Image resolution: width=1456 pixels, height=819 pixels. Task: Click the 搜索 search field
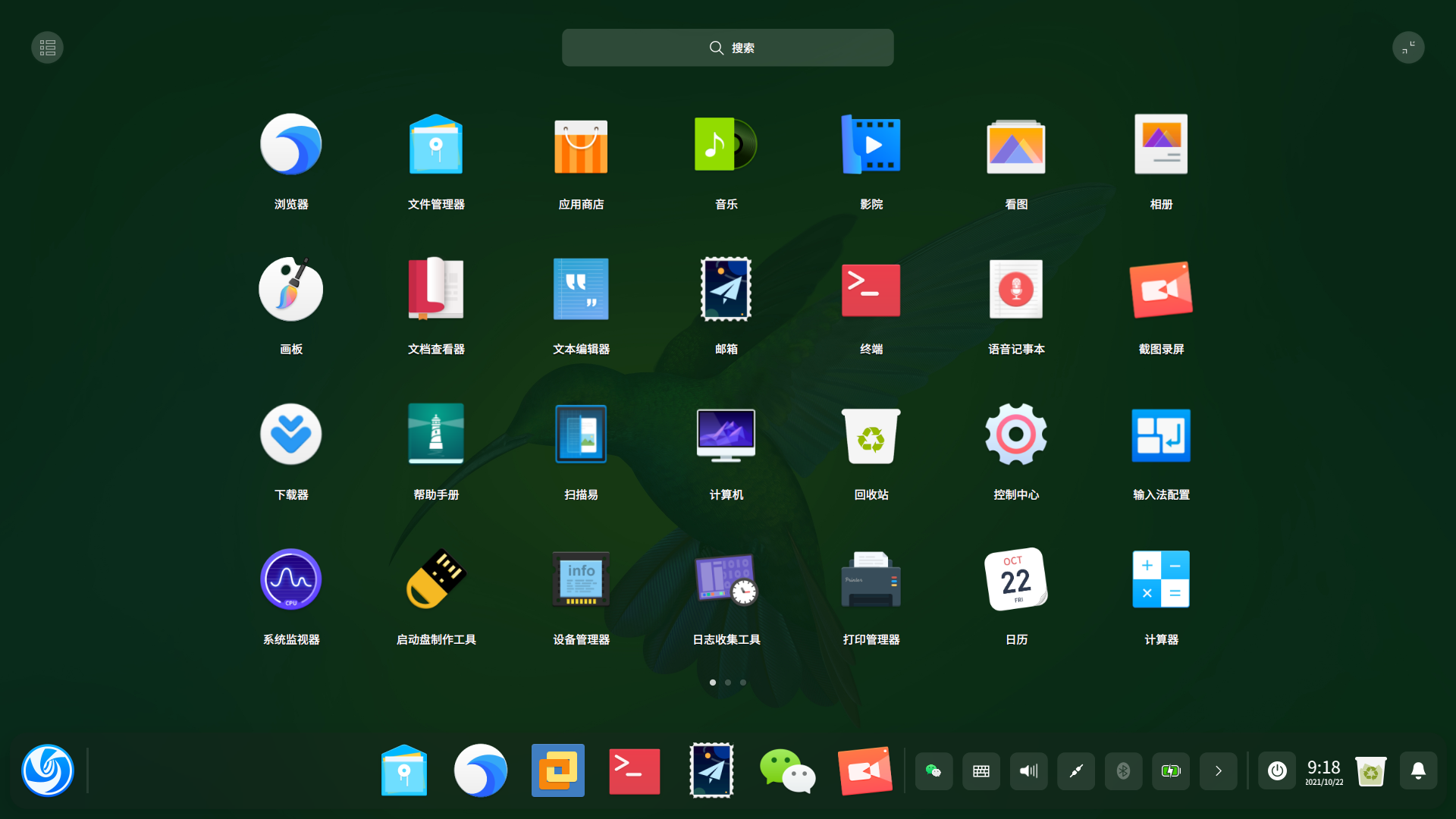[728, 48]
